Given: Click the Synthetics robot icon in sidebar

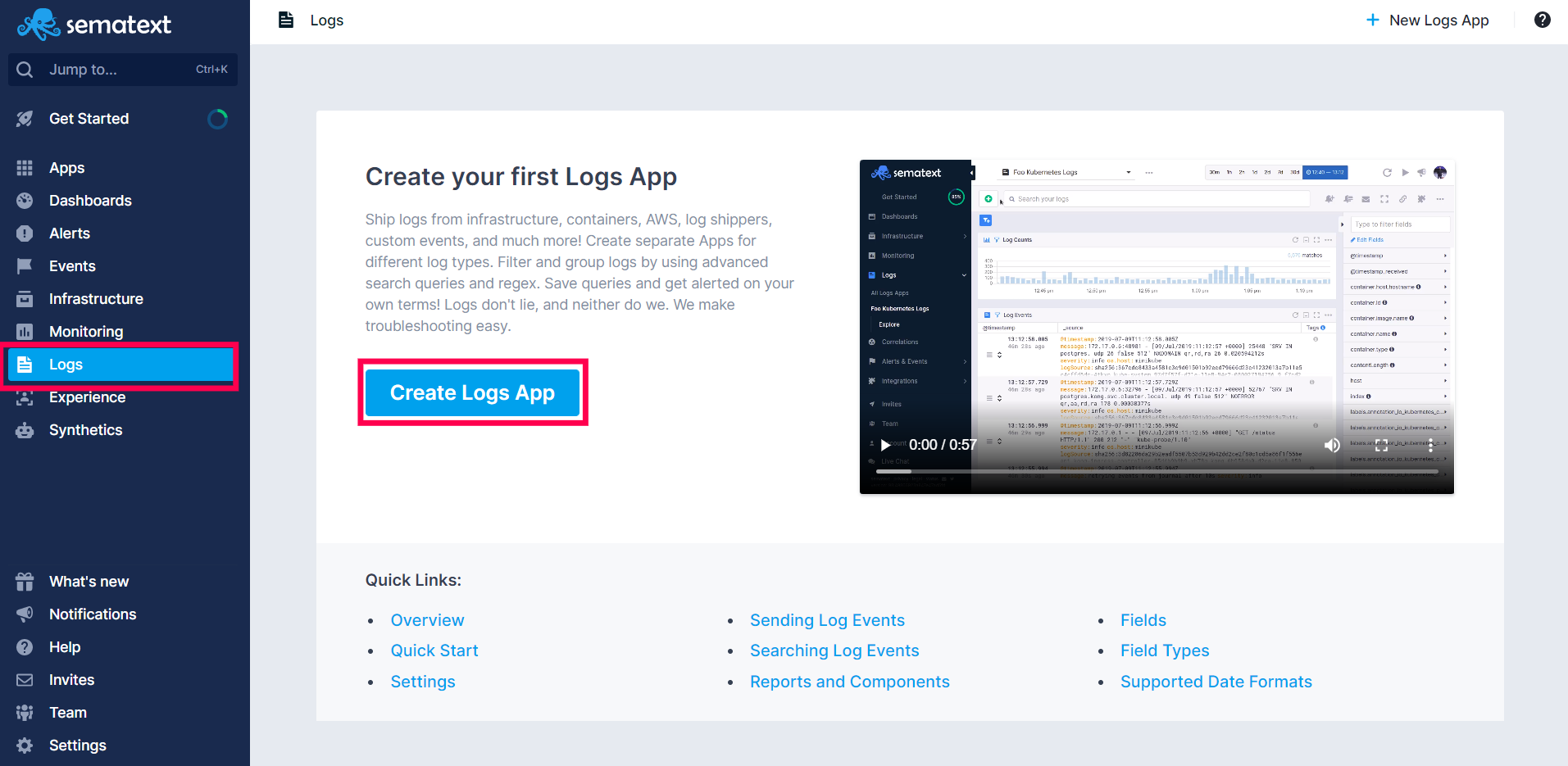Looking at the screenshot, I should coord(25,430).
